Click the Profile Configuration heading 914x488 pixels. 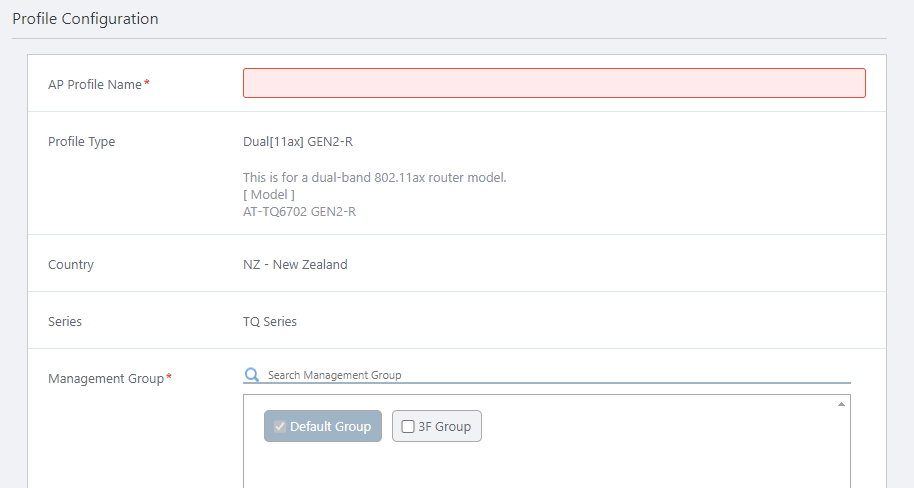point(85,19)
